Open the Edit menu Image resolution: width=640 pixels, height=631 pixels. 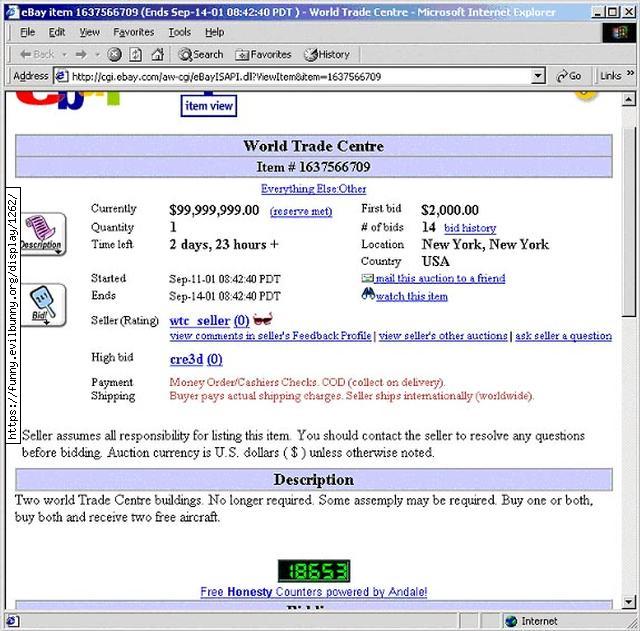(57, 32)
